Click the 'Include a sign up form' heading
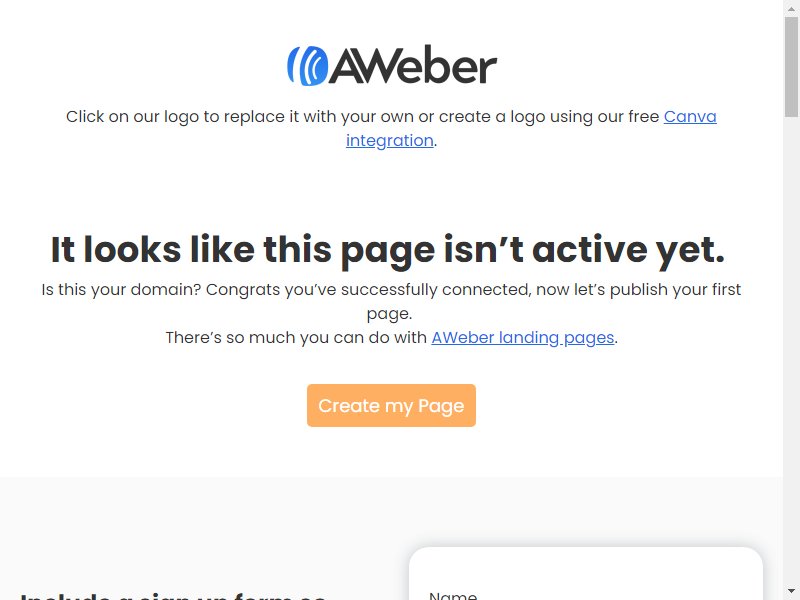The height and width of the screenshot is (600, 800). point(172,595)
